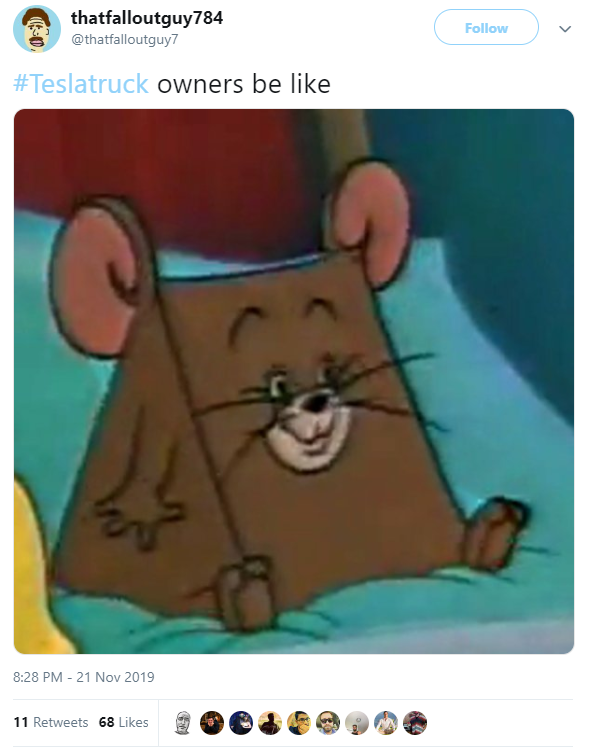Viewport: 597px width, 756px height.
Task: Click the tweet text 'owners be like'
Action: pos(244,84)
